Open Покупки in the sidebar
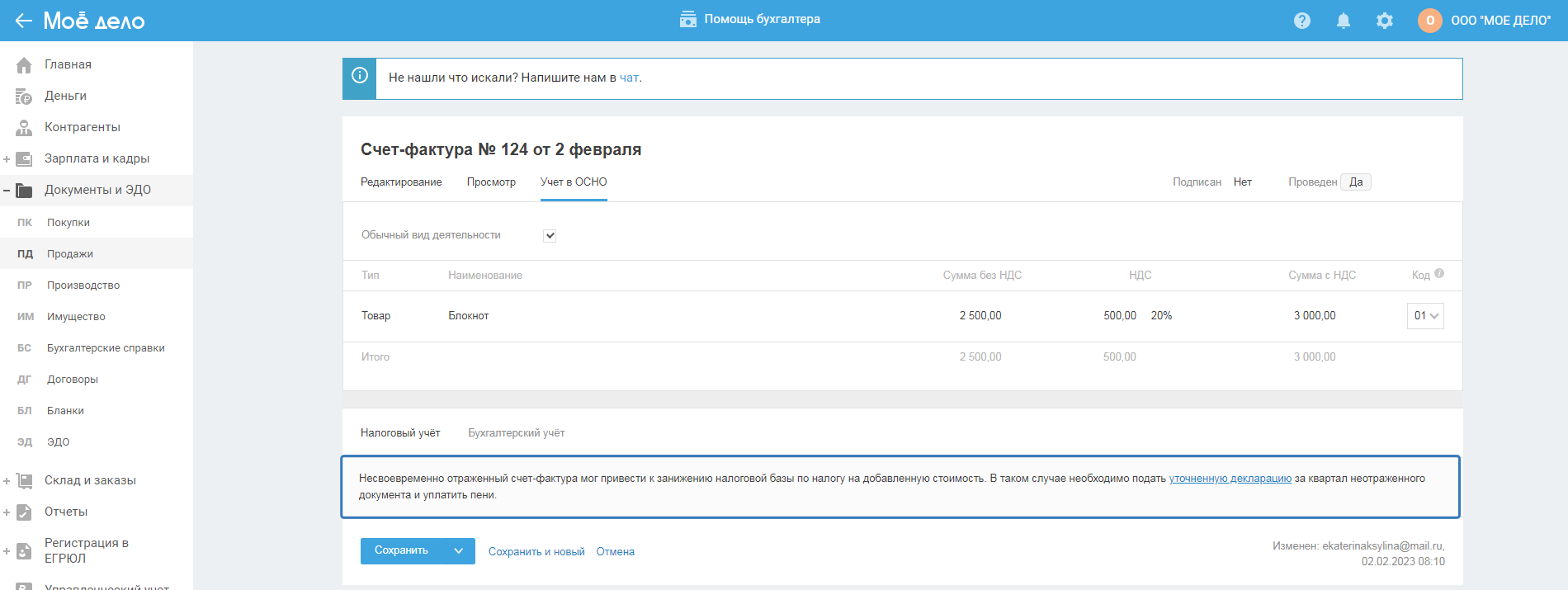 [x=68, y=223]
